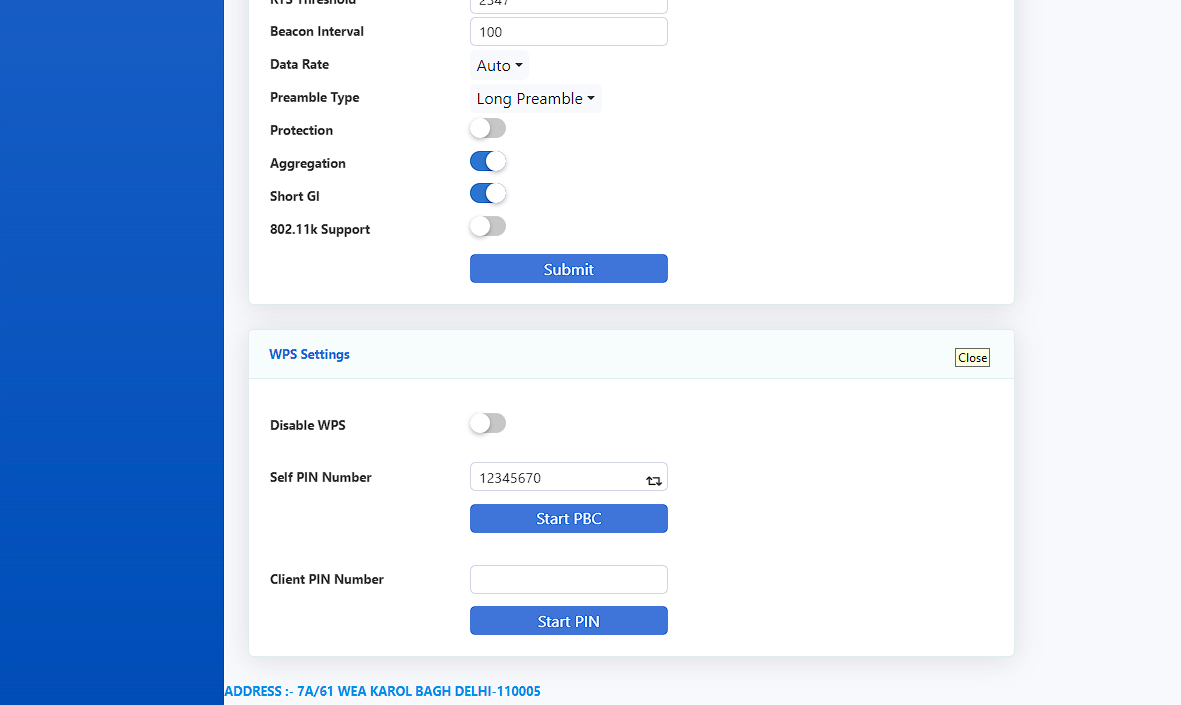Screen dimensions: 1181x705
Task: Open the Data Rate Auto dropdown
Action: click(499, 66)
